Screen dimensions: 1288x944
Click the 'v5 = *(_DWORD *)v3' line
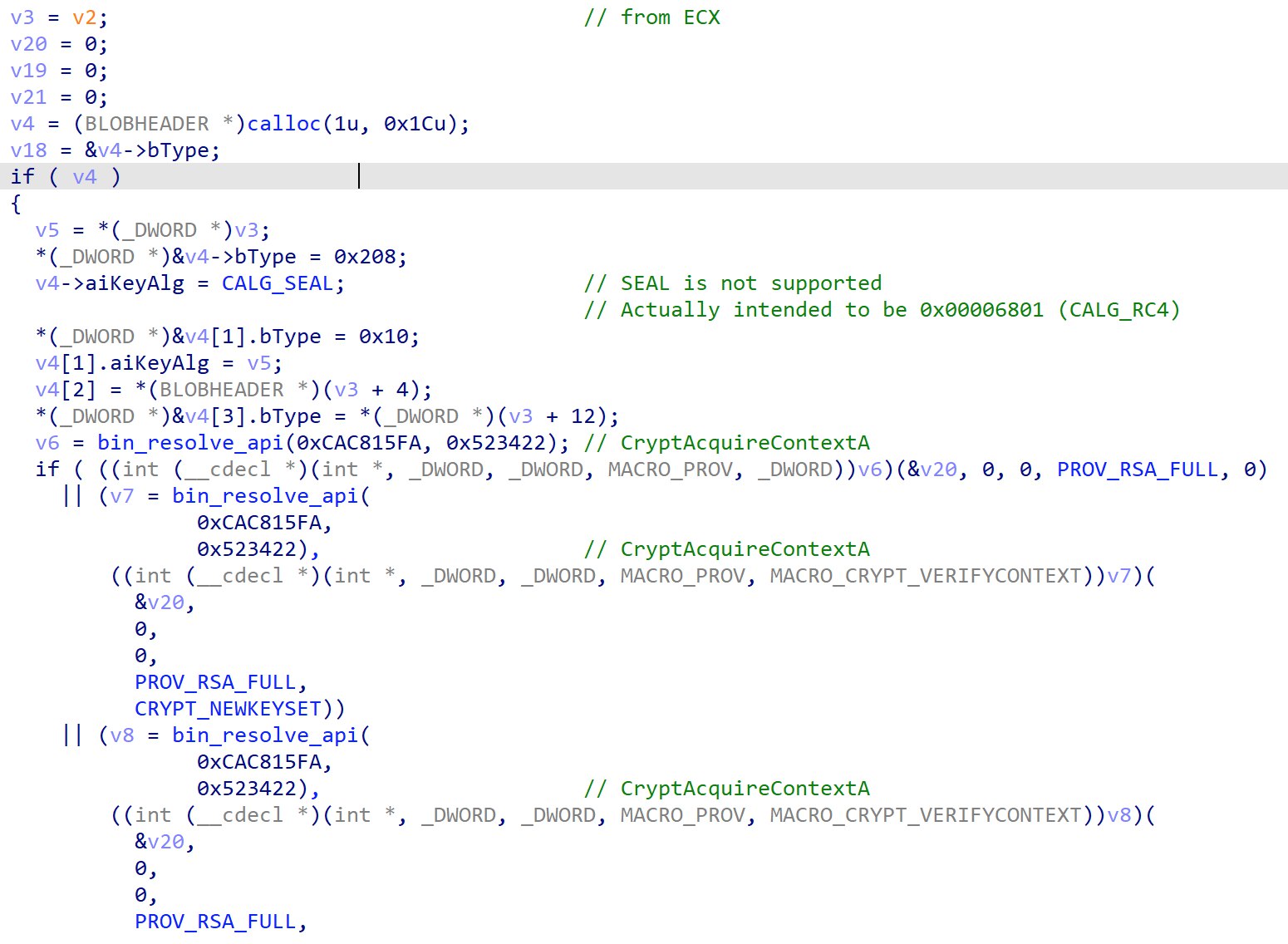coord(153,230)
